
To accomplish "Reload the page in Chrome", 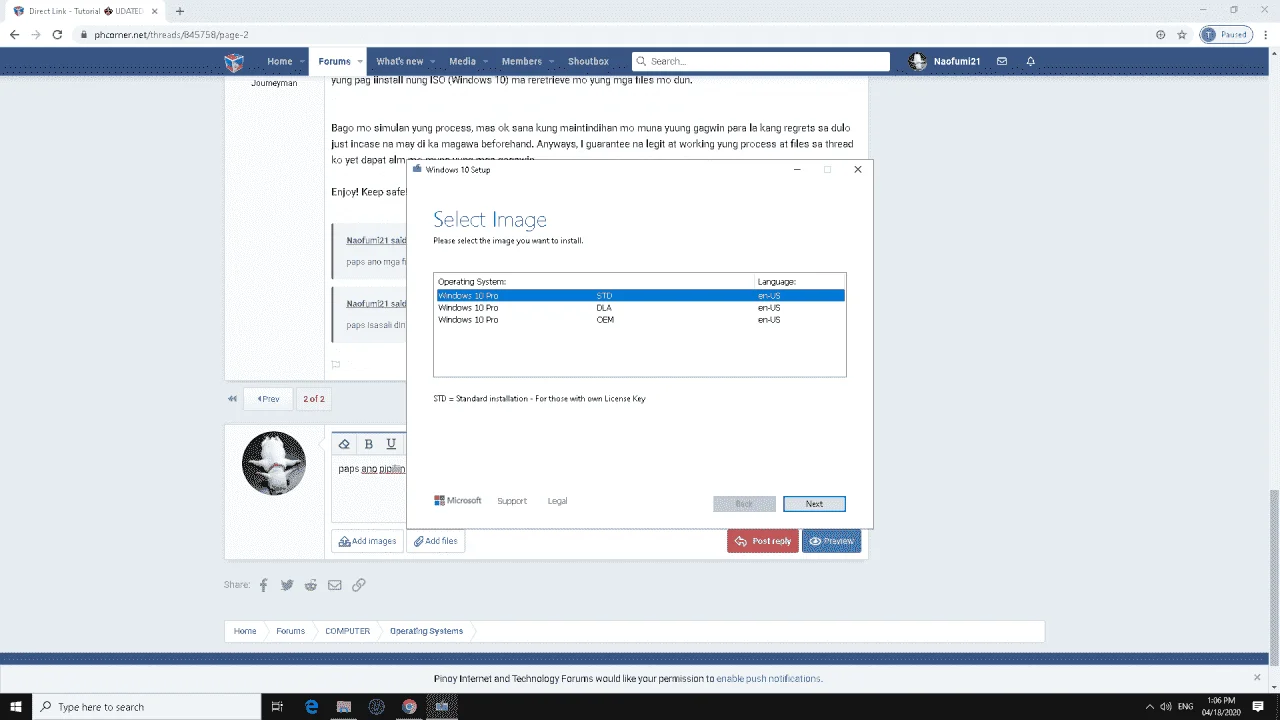I will pyautogui.click(x=59, y=34).
